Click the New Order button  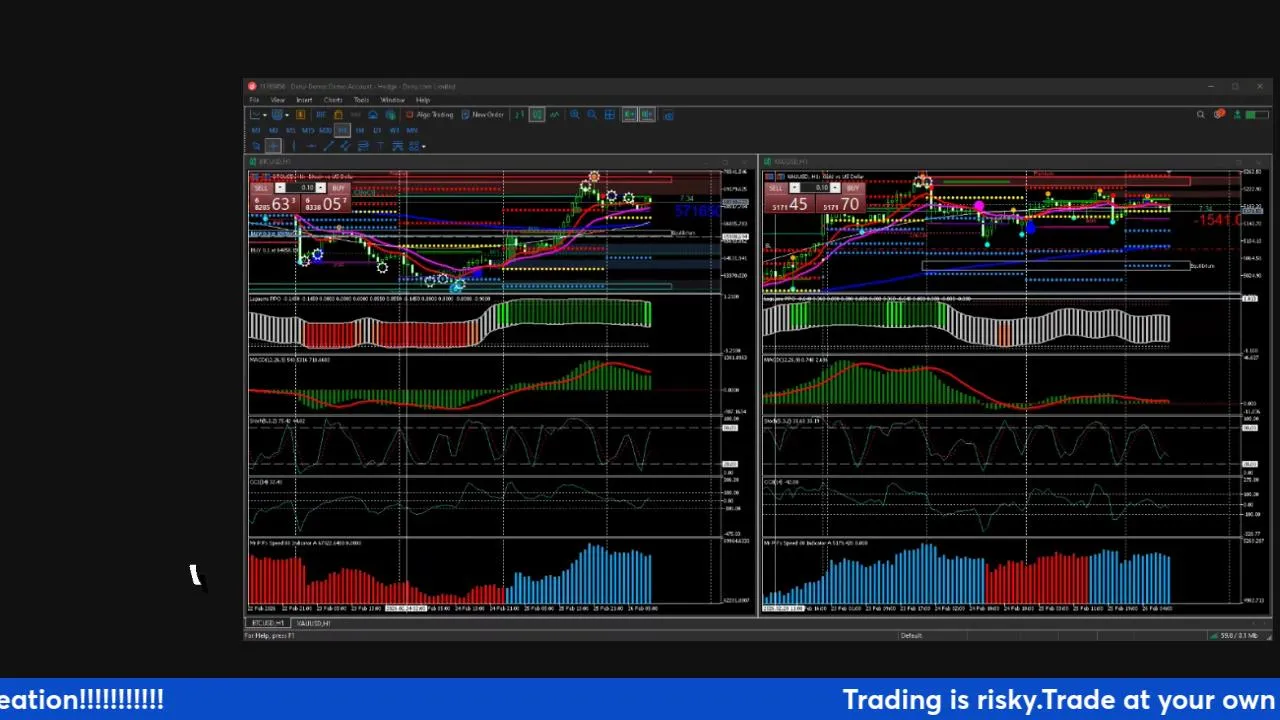(481, 114)
